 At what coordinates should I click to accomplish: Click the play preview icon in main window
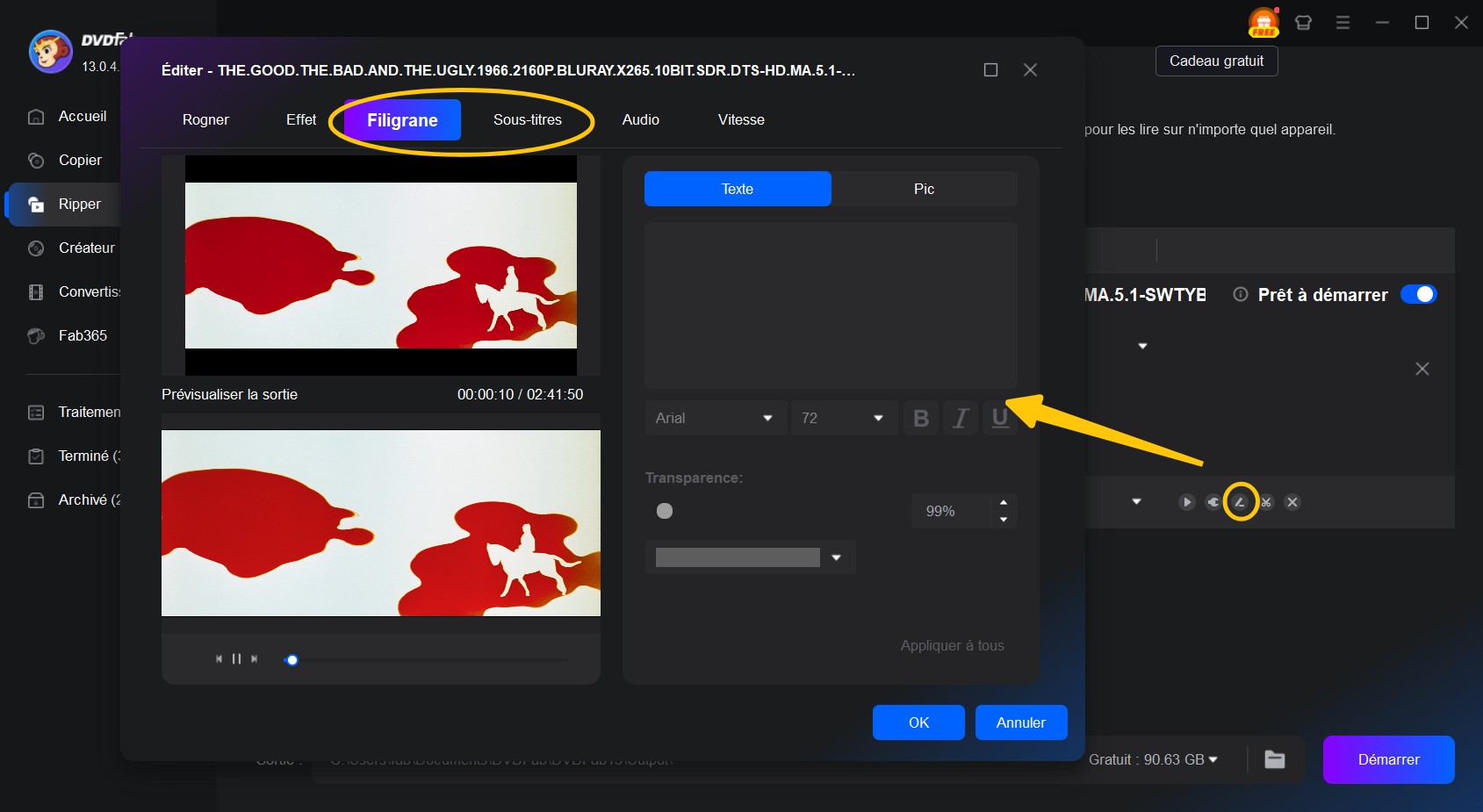pos(1186,502)
